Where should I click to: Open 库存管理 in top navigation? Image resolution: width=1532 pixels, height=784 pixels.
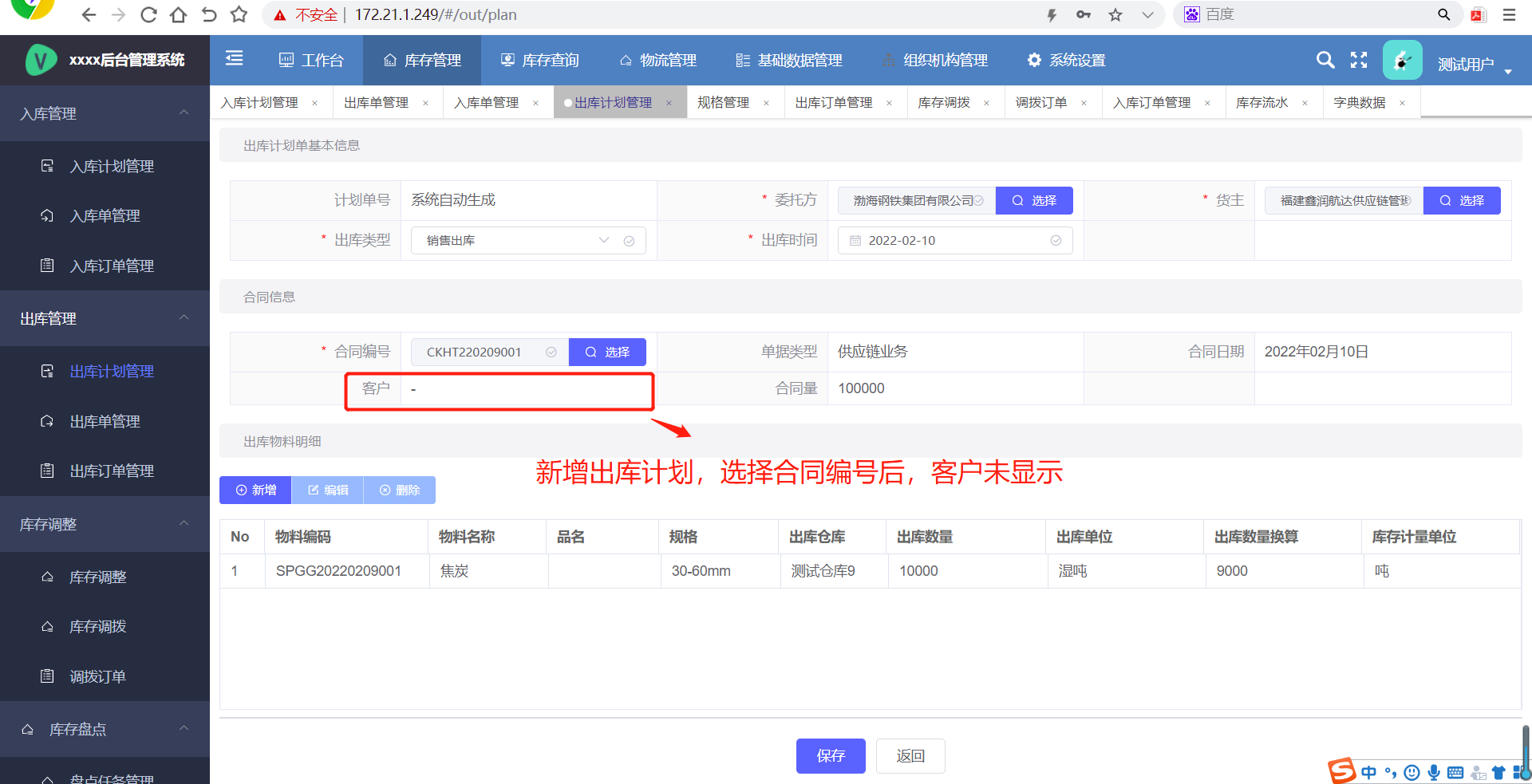coord(422,60)
